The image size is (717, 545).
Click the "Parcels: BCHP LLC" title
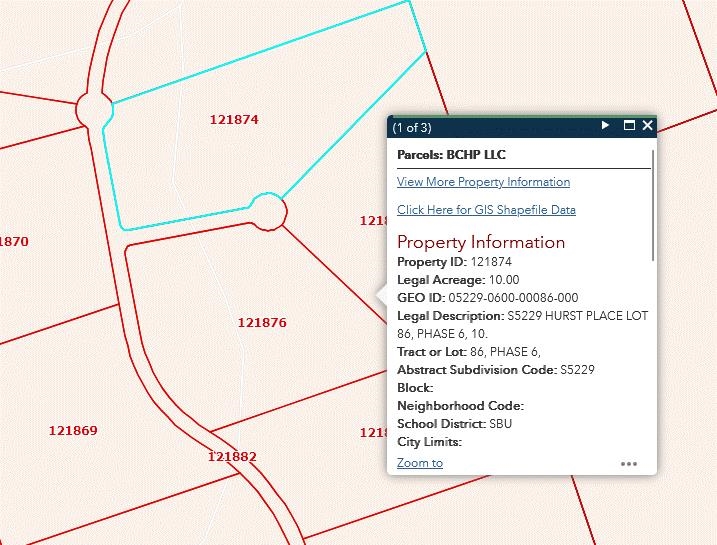451,155
